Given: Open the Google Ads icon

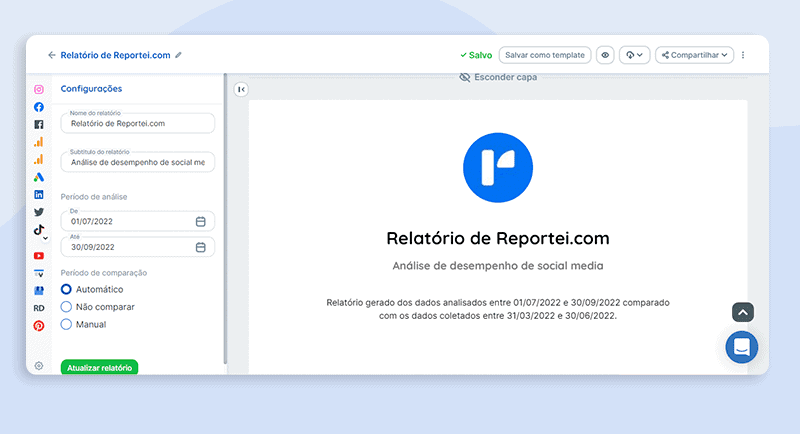Looking at the screenshot, I should 39,177.
